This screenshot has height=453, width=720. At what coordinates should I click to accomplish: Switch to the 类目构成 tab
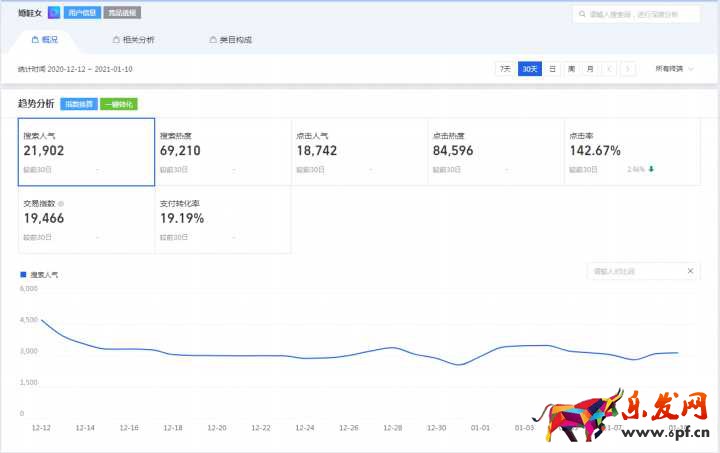[x=229, y=40]
